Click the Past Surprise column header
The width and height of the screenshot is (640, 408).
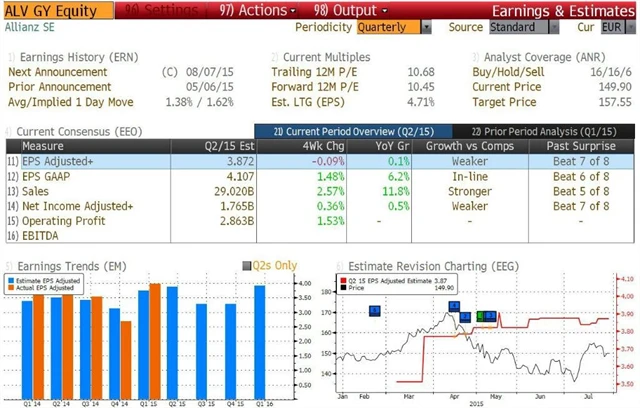(x=581, y=146)
